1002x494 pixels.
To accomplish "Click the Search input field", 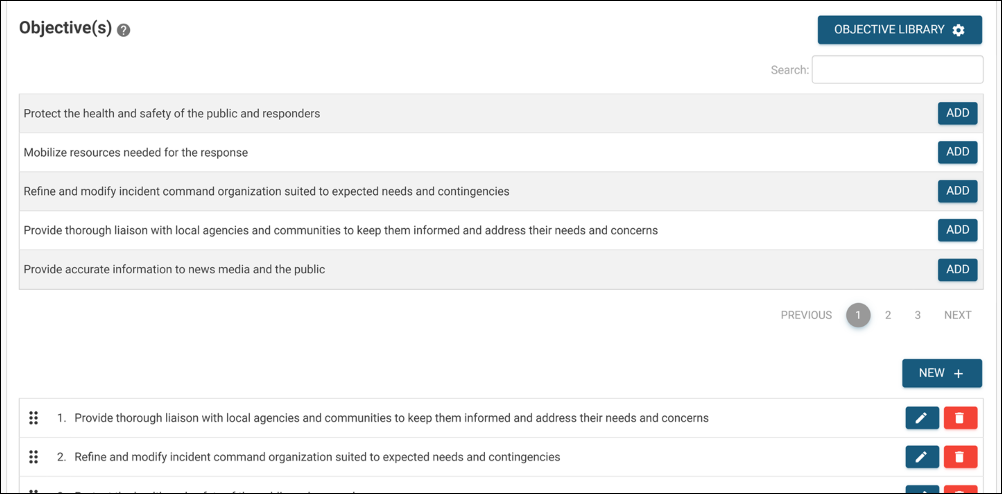I will [897, 70].
